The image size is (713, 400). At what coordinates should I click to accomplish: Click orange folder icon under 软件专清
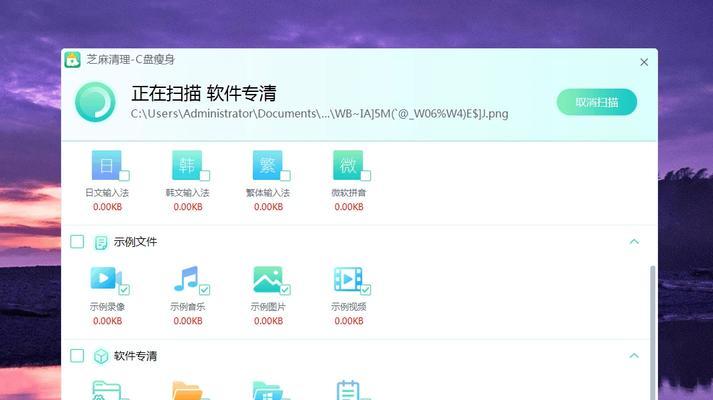click(x=187, y=391)
